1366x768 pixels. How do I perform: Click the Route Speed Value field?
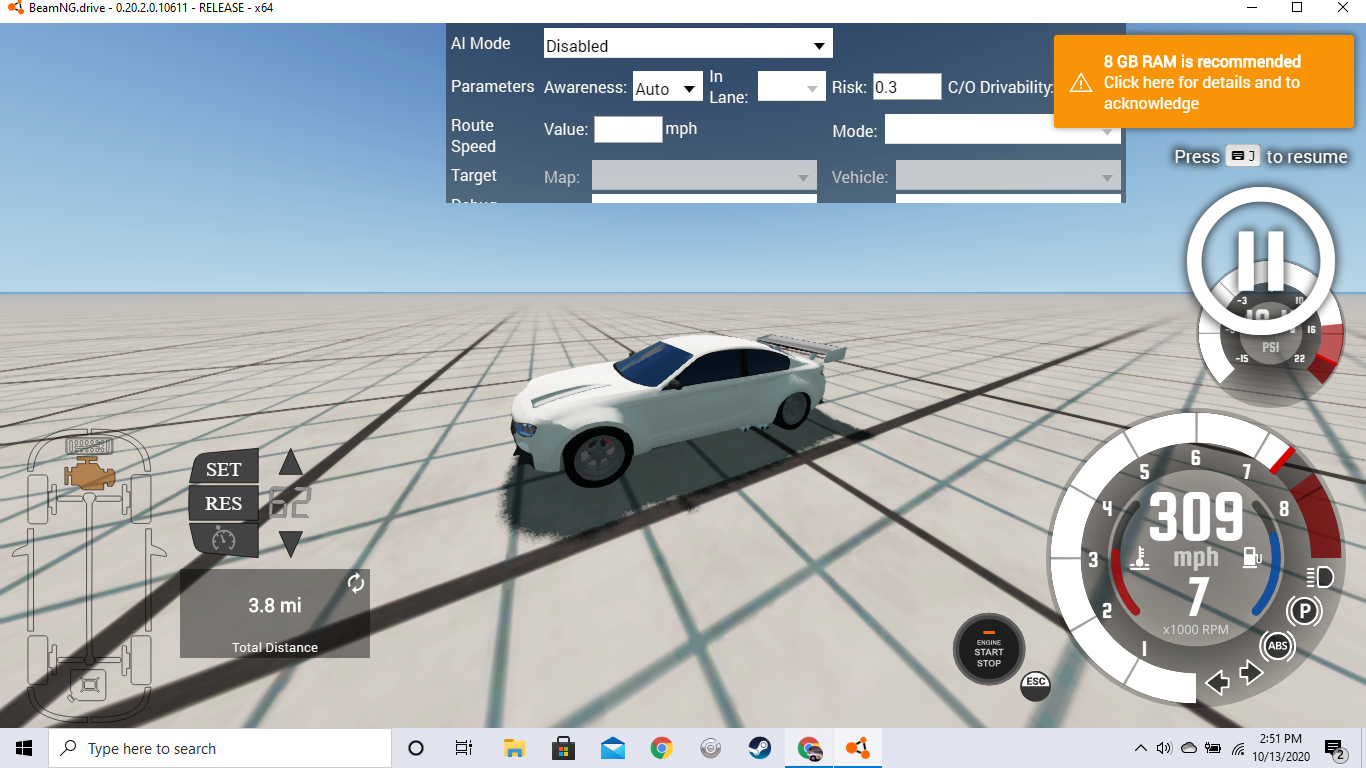pyautogui.click(x=628, y=129)
